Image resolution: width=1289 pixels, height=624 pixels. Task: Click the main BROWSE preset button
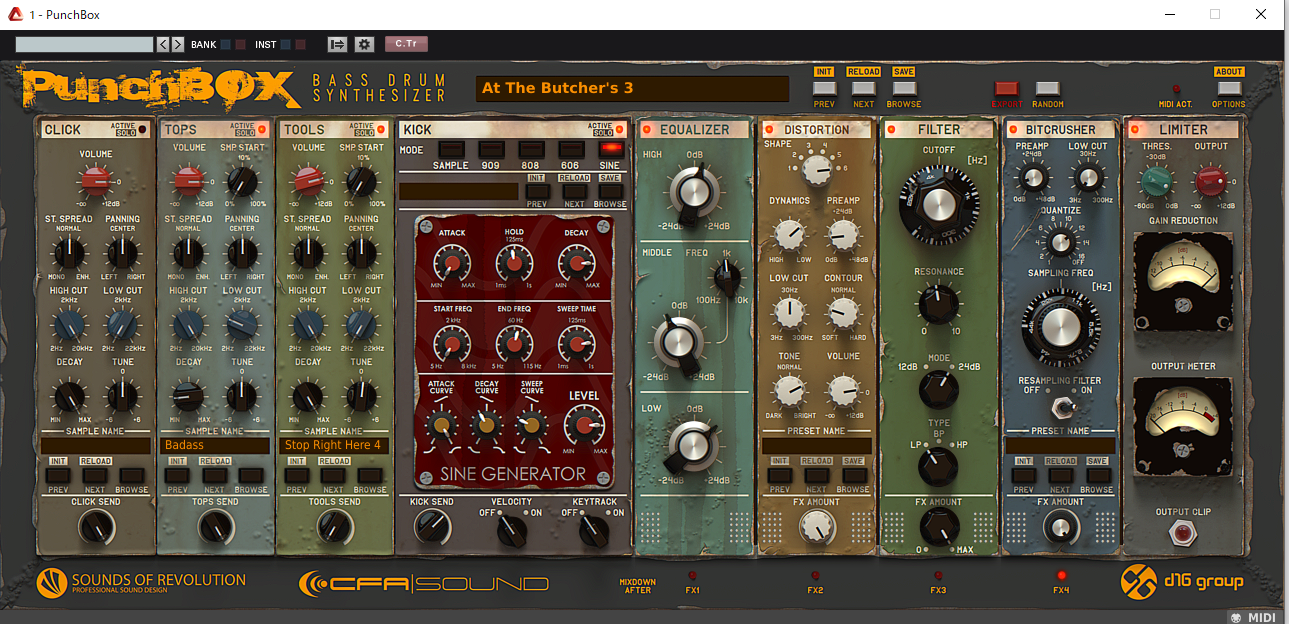click(904, 88)
